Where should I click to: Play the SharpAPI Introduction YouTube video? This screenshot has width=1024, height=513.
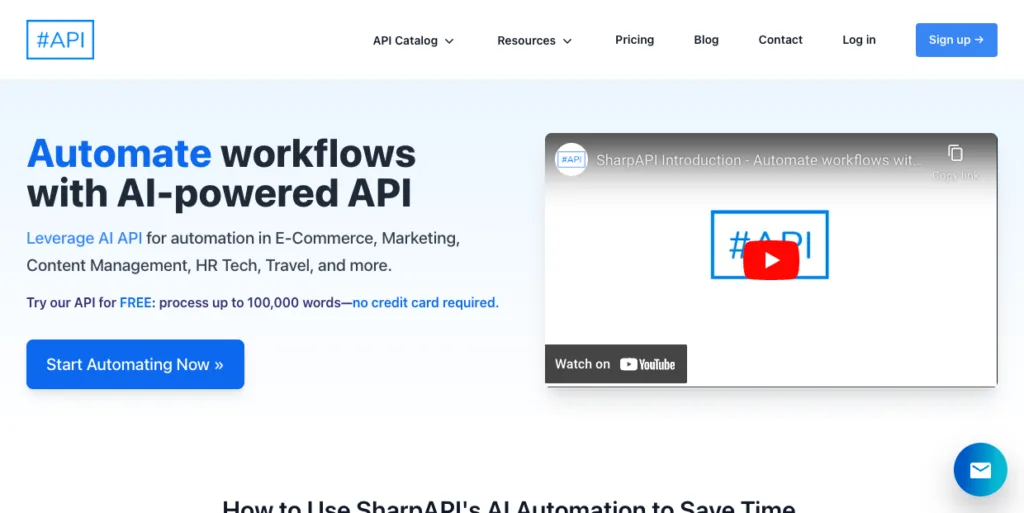pyautogui.click(x=771, y=260)
